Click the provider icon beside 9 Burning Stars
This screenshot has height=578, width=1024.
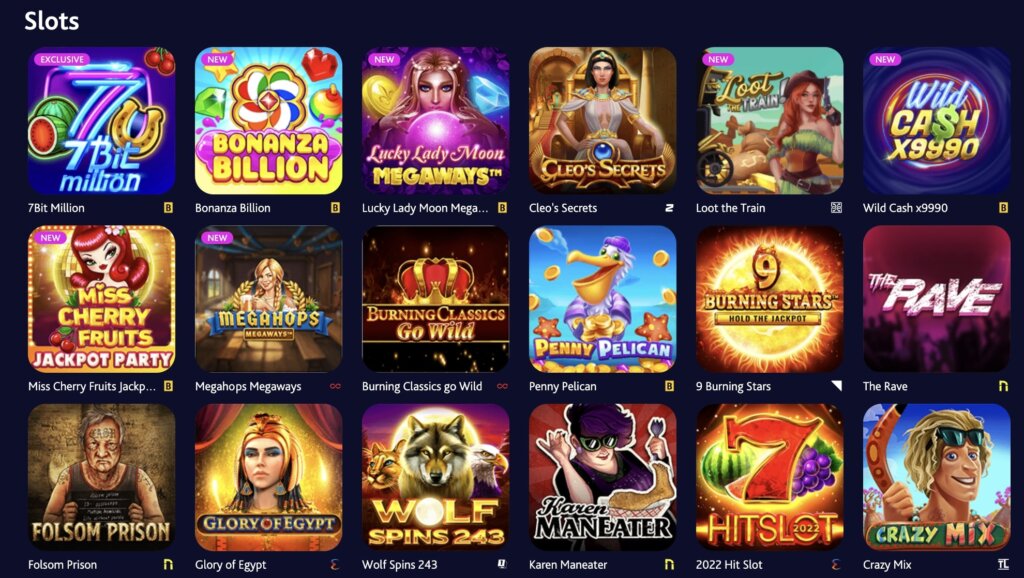click(836, 386)
